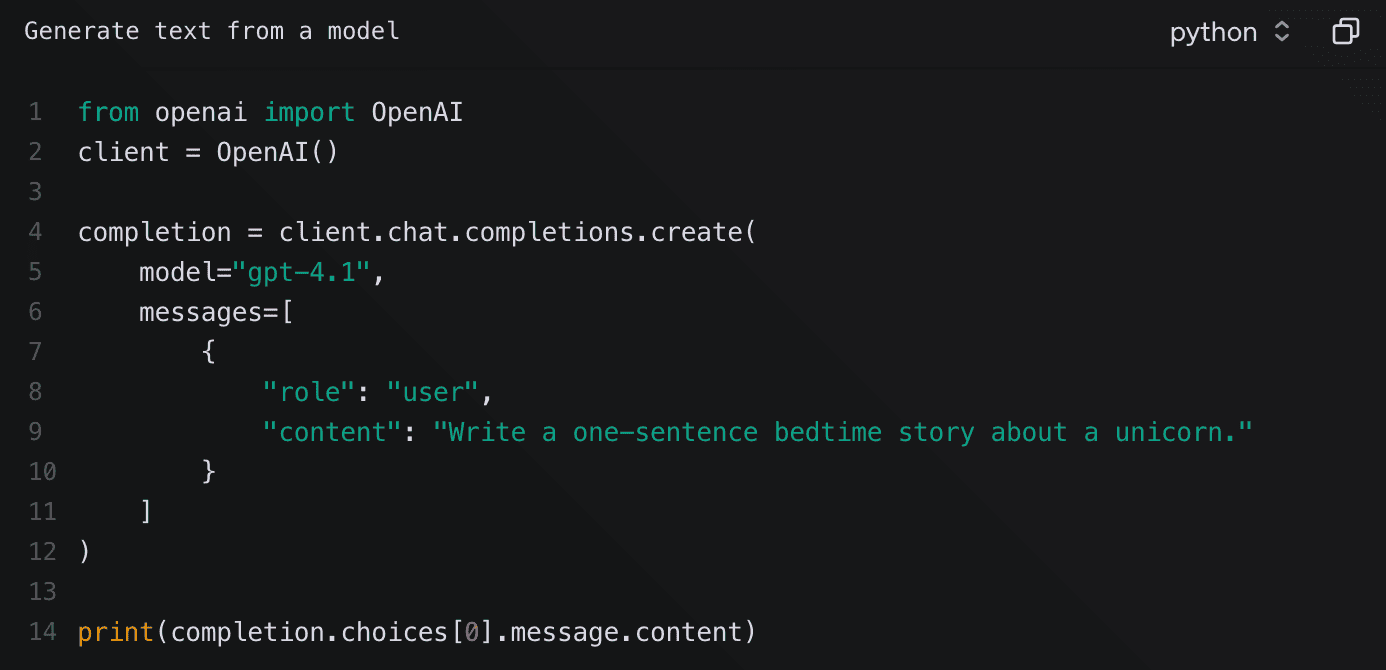Click the Generate text from a model header
Image resolution: width=1386 pixels, height=670 pixels.
(x=211, y=31)
